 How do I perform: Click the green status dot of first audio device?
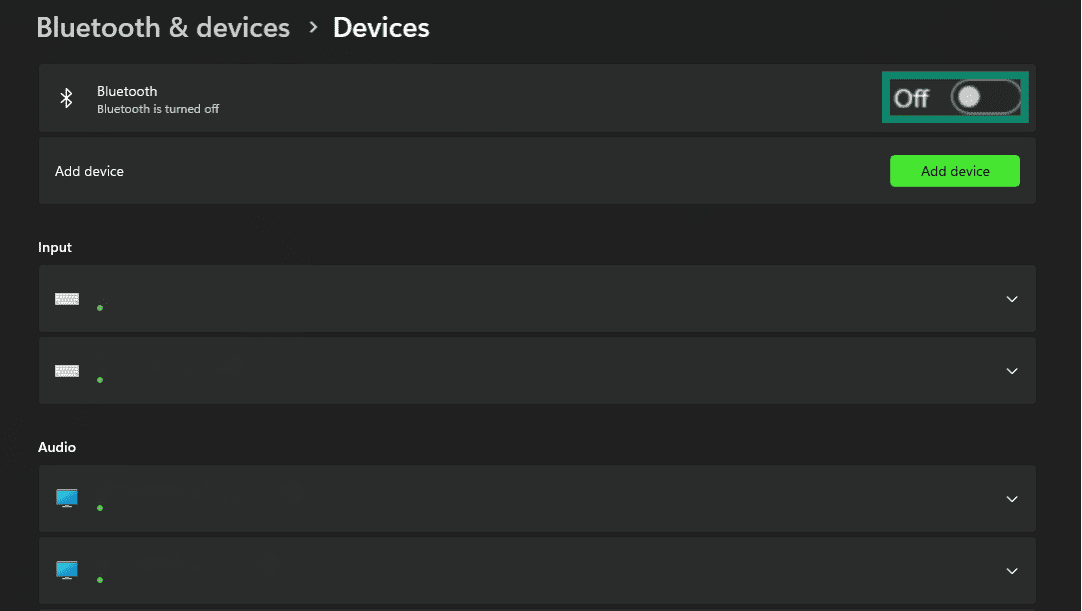click(x=100, y=508)
